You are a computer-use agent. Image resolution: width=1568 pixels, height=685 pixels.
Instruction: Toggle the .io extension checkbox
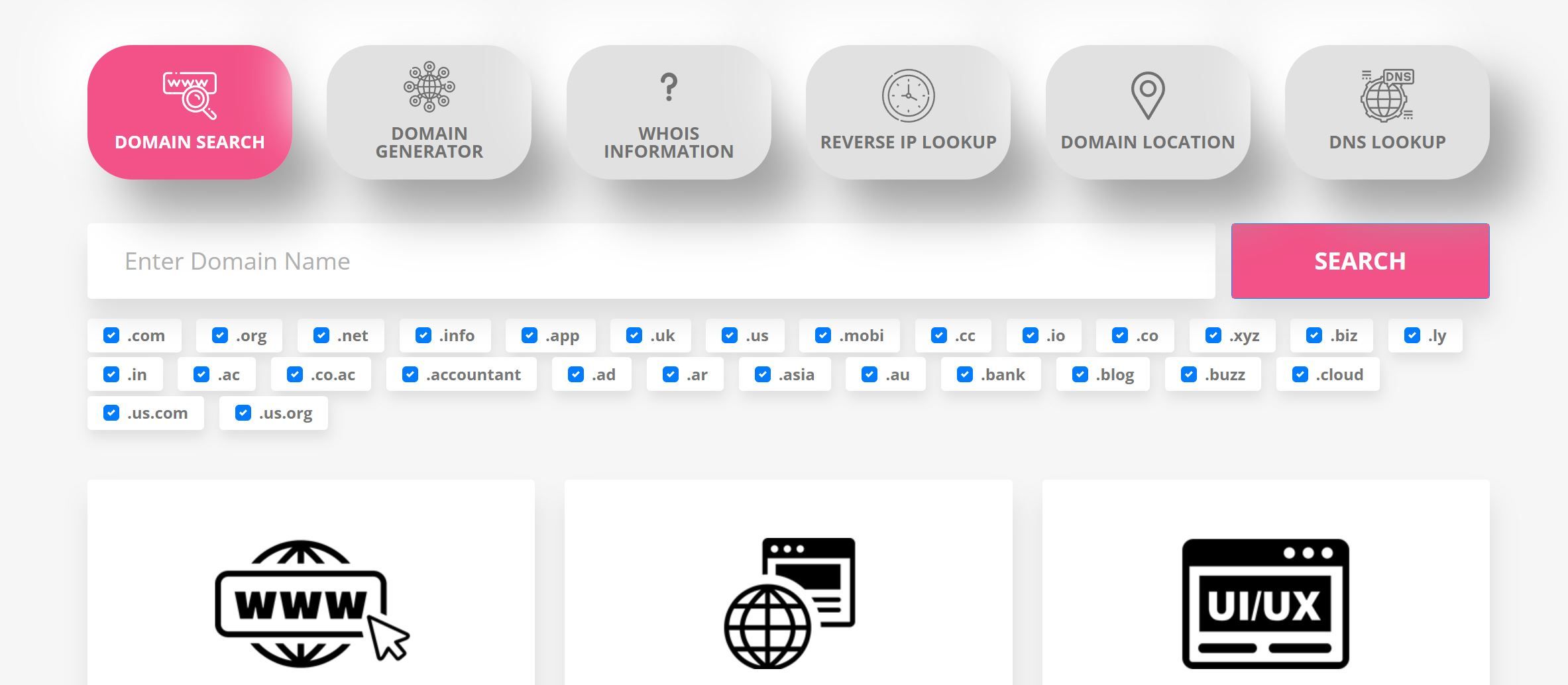tap(1031, 336)
